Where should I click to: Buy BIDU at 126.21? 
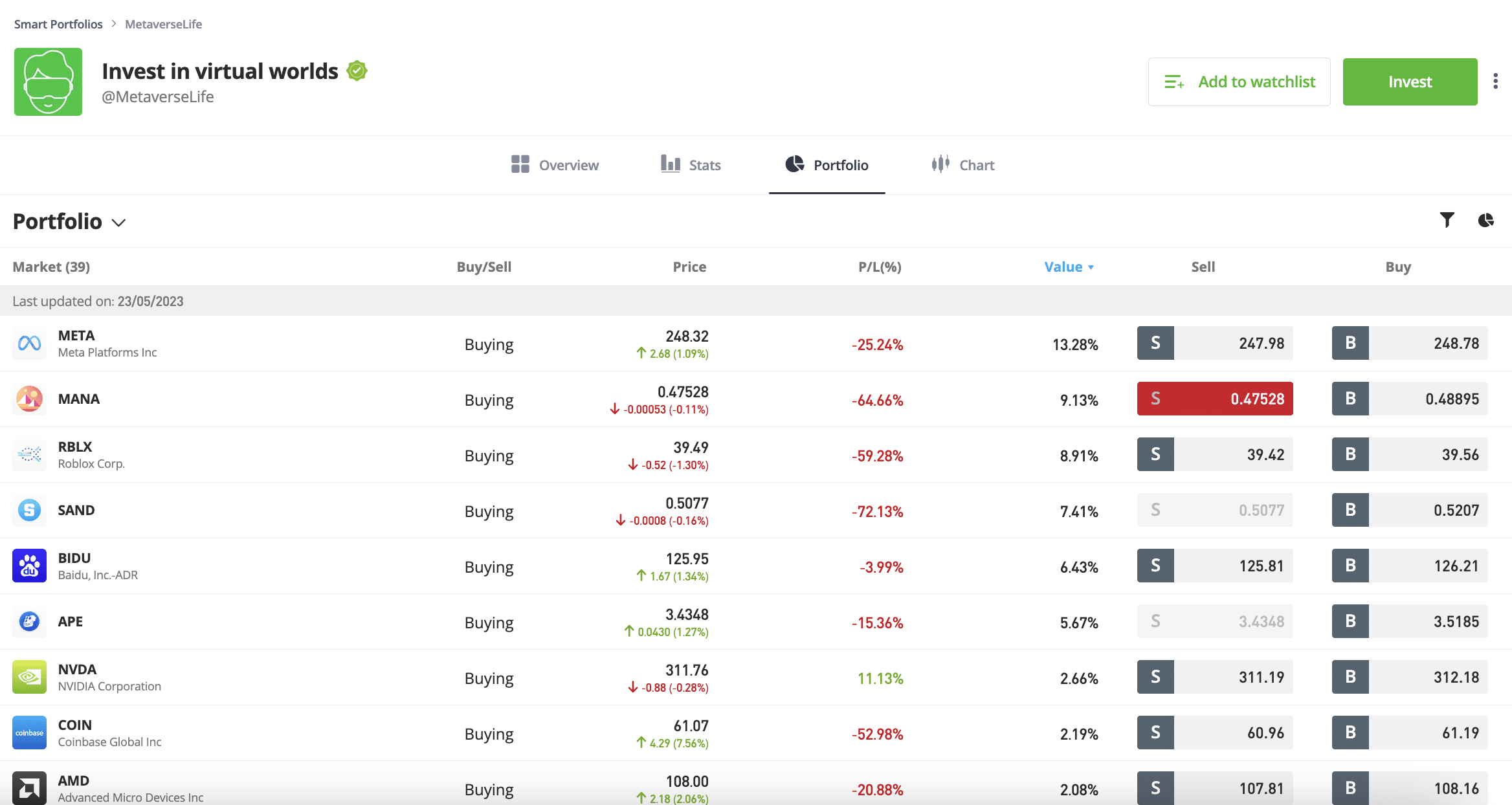tap(1410, 566)
